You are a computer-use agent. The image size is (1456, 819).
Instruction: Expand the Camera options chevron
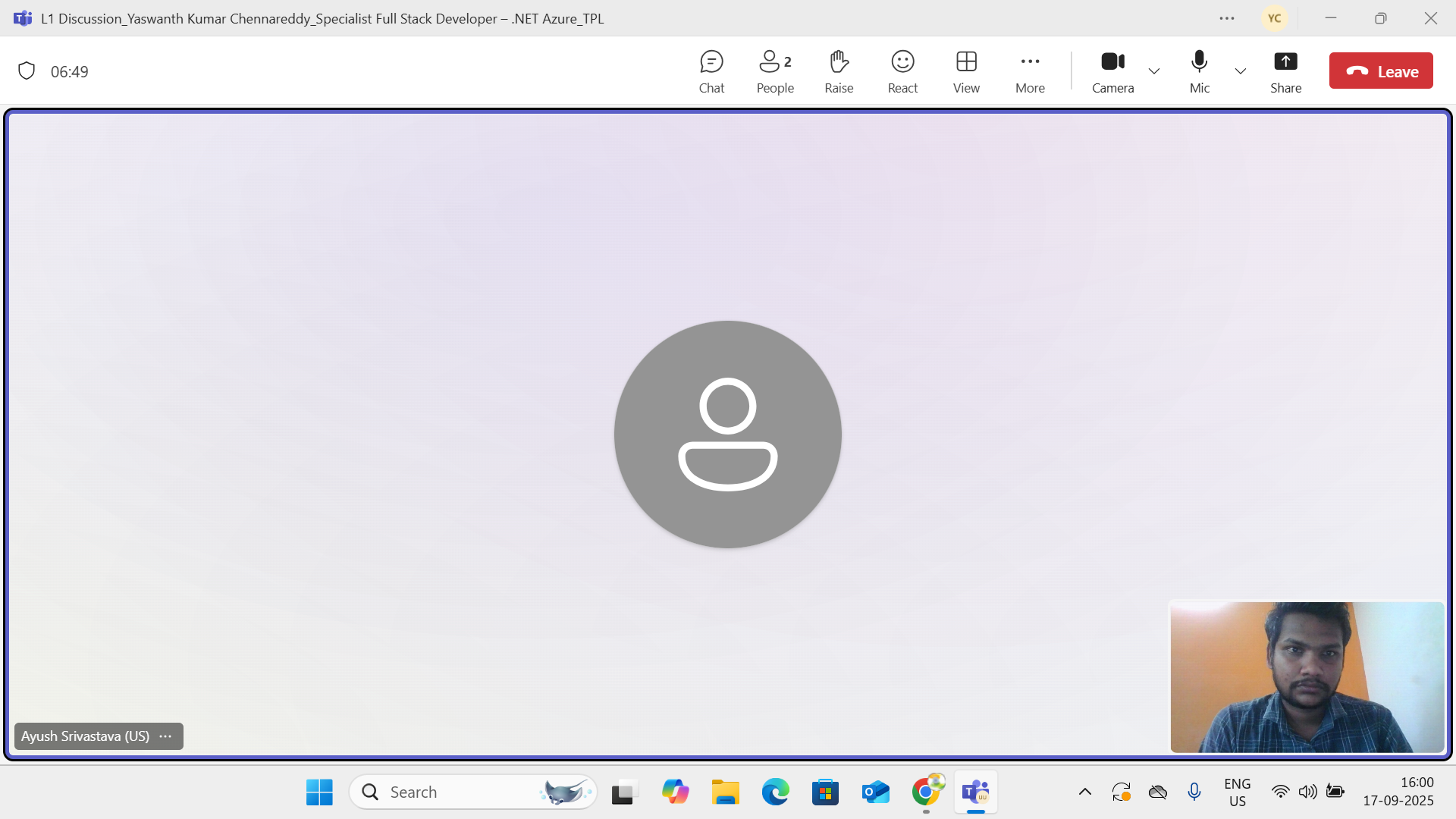[x=1154, y=71]
